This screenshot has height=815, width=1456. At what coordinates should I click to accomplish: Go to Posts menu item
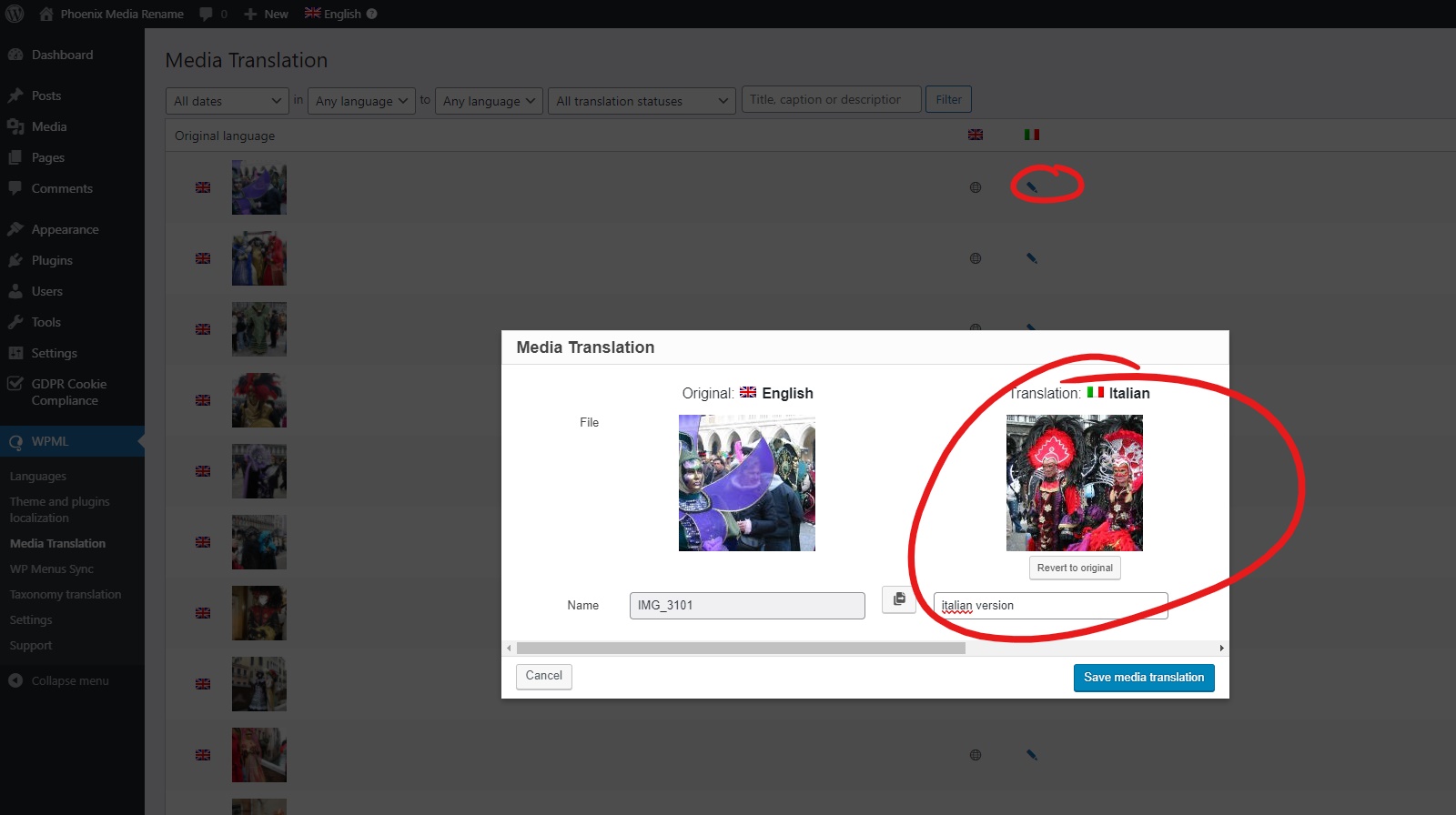(x=46, y=96)
